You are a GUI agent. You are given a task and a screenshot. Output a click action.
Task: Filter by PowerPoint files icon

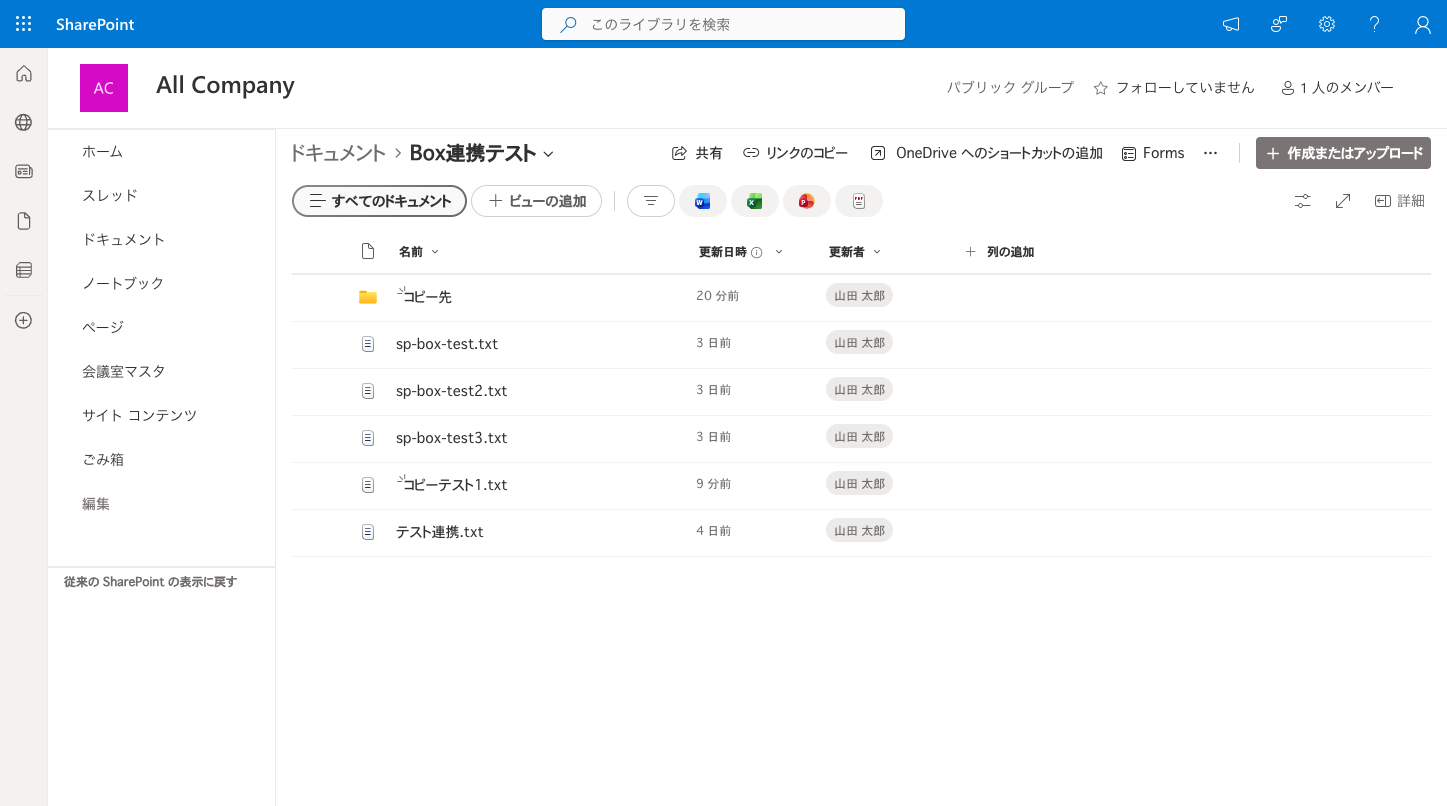tap(807, 201)
